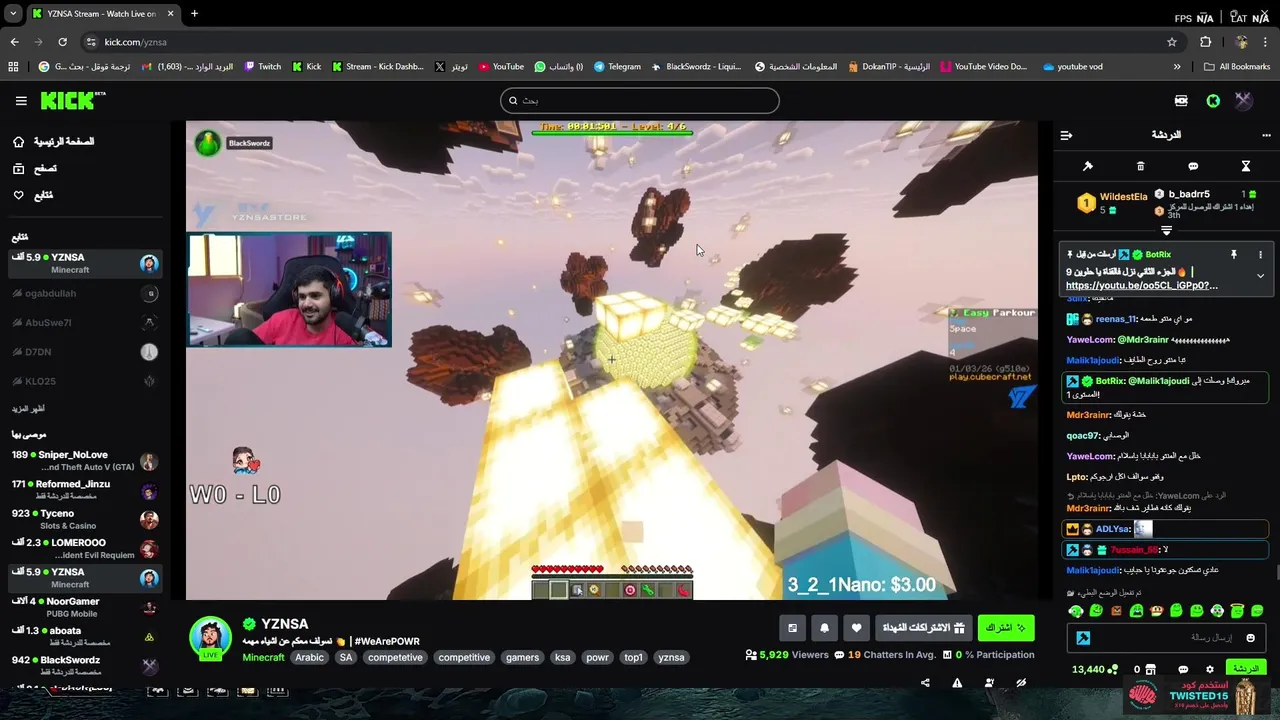Open the browser extensions puzzle icon

pyautogui.click(x=1205, y=42)
